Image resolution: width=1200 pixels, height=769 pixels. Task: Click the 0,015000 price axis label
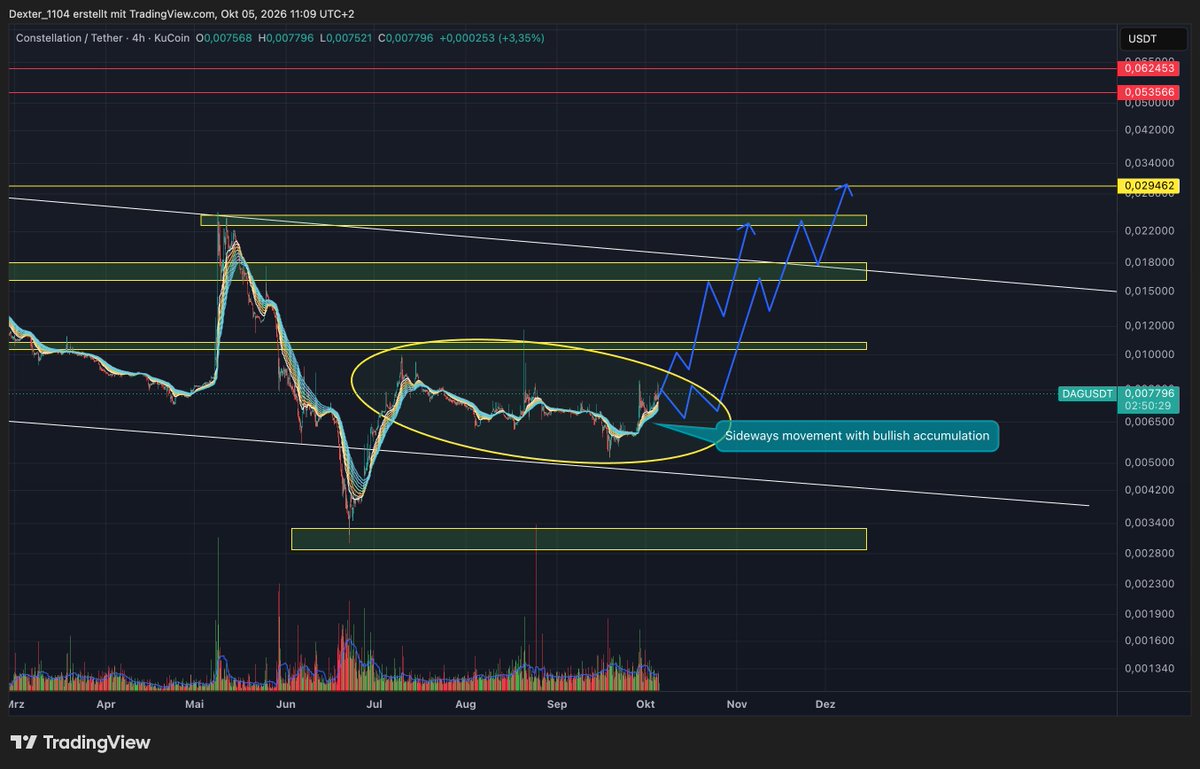click(x=1148, y=291)
